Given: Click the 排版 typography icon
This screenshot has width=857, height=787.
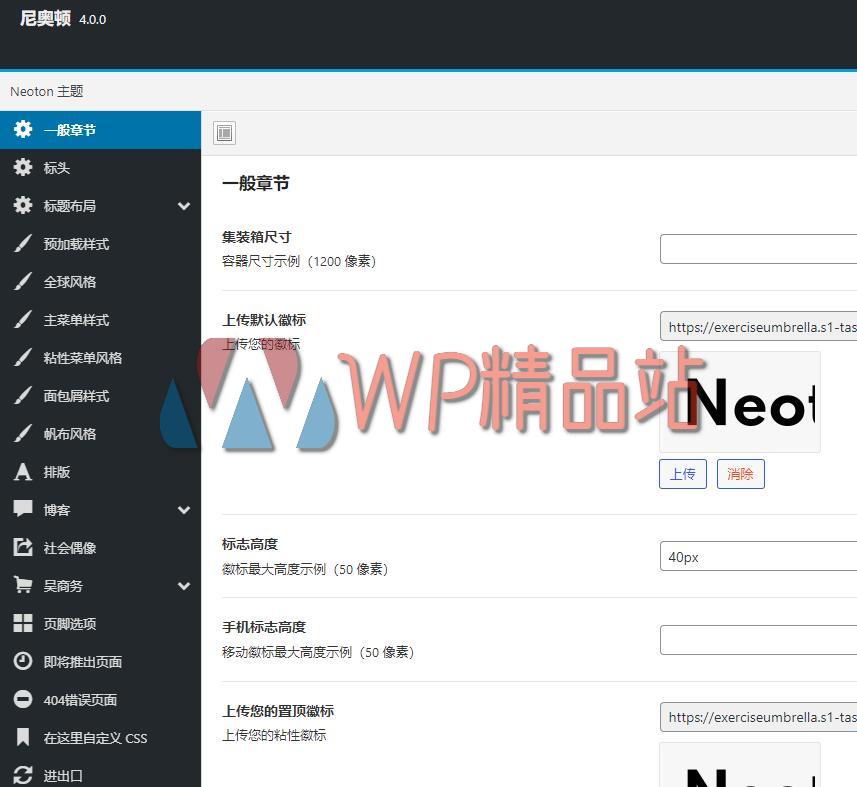Looking at the screenshot, I should [x=22, y=471].
